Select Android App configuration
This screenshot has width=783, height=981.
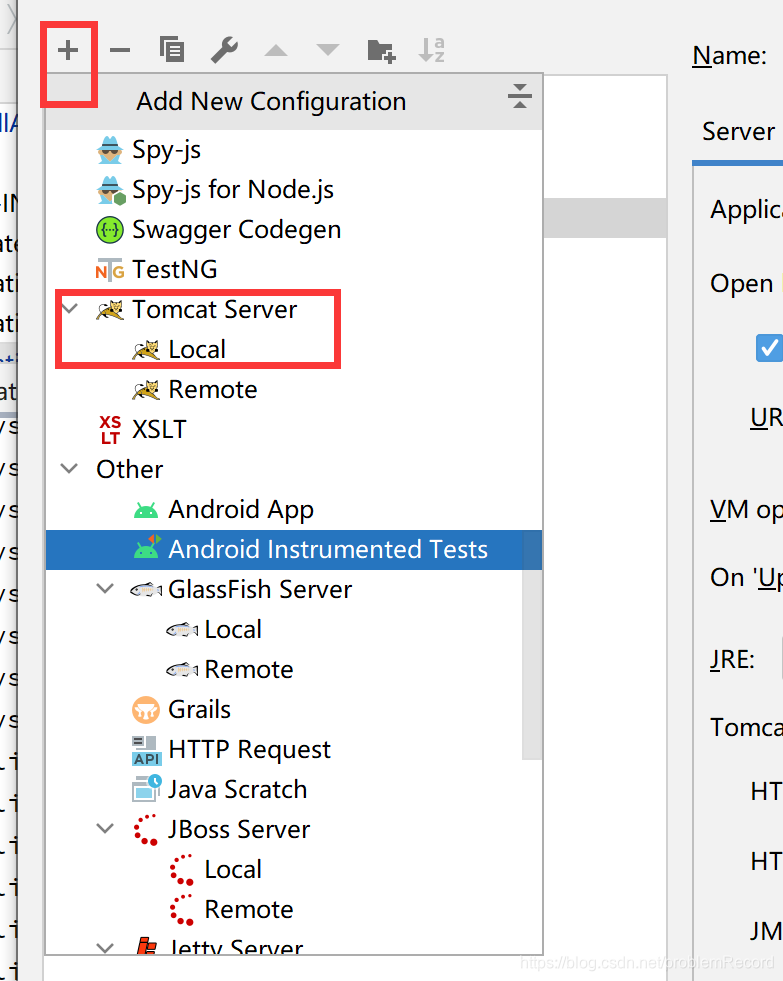click(x=294, y=510)
